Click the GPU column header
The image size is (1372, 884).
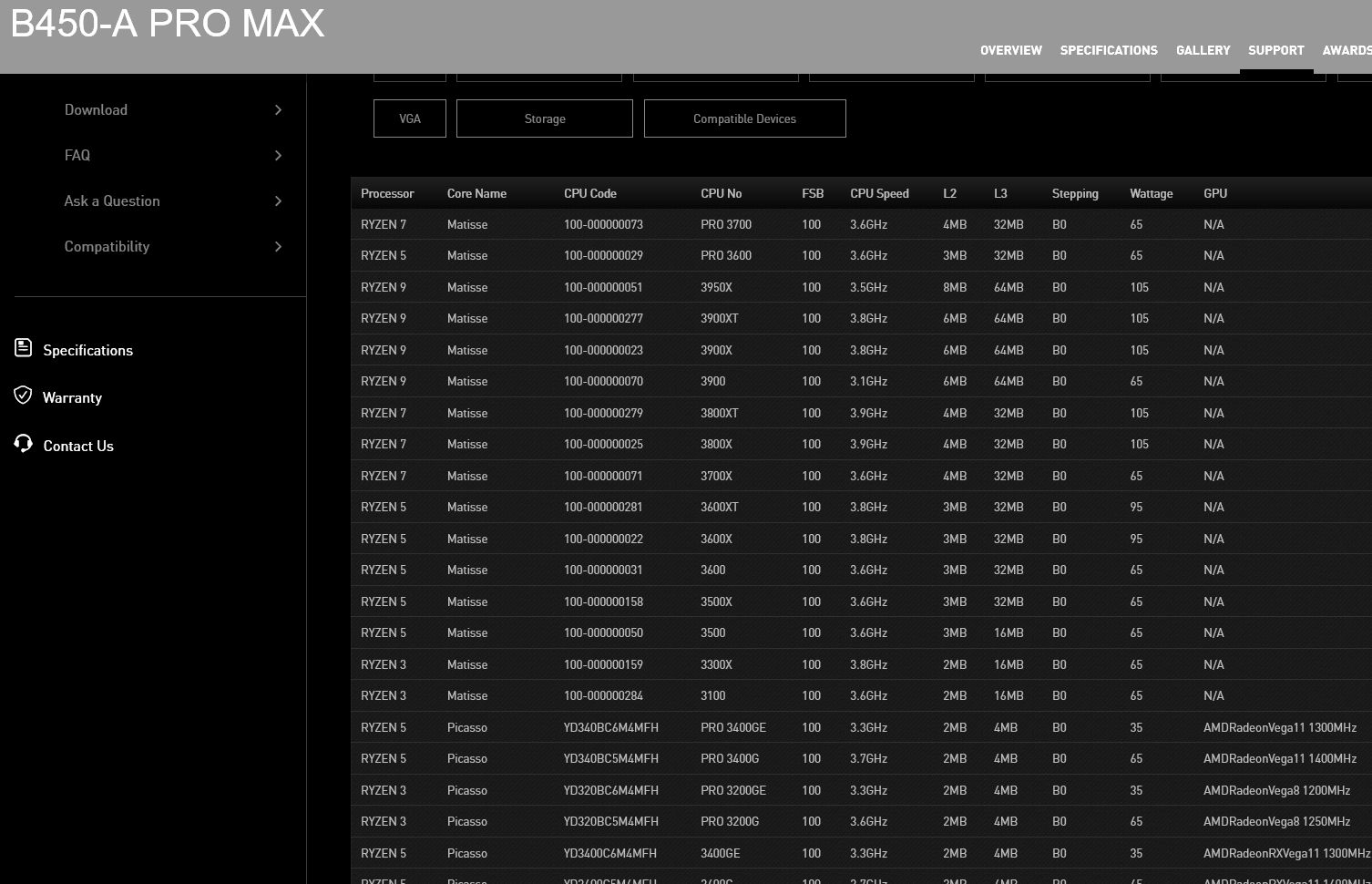[1215, 193]
